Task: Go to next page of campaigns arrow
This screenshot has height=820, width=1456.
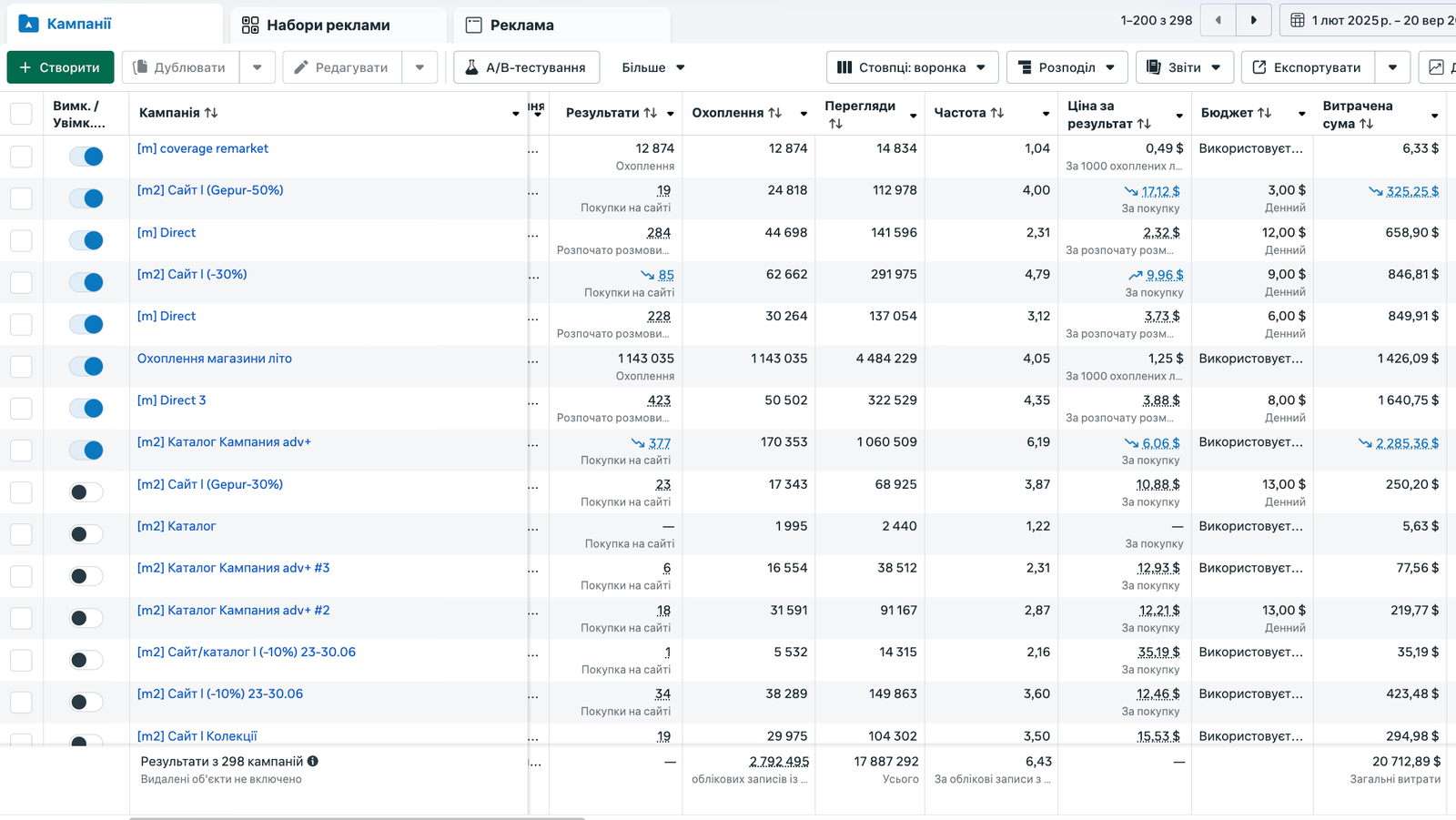Action: click(1253, 20)
